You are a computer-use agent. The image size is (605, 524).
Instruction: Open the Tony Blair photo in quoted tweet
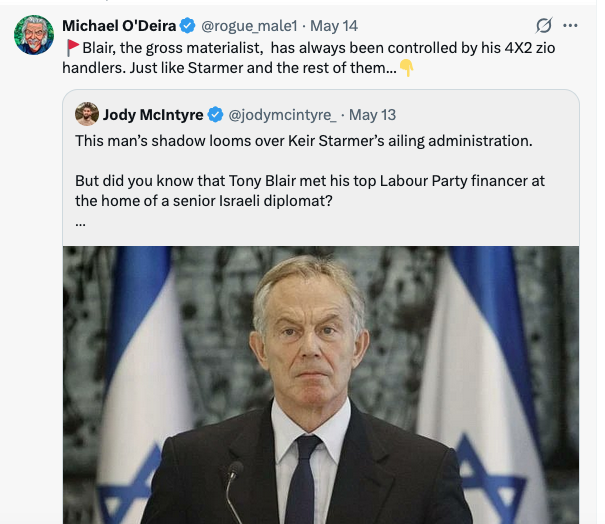[x=321, y=385]
